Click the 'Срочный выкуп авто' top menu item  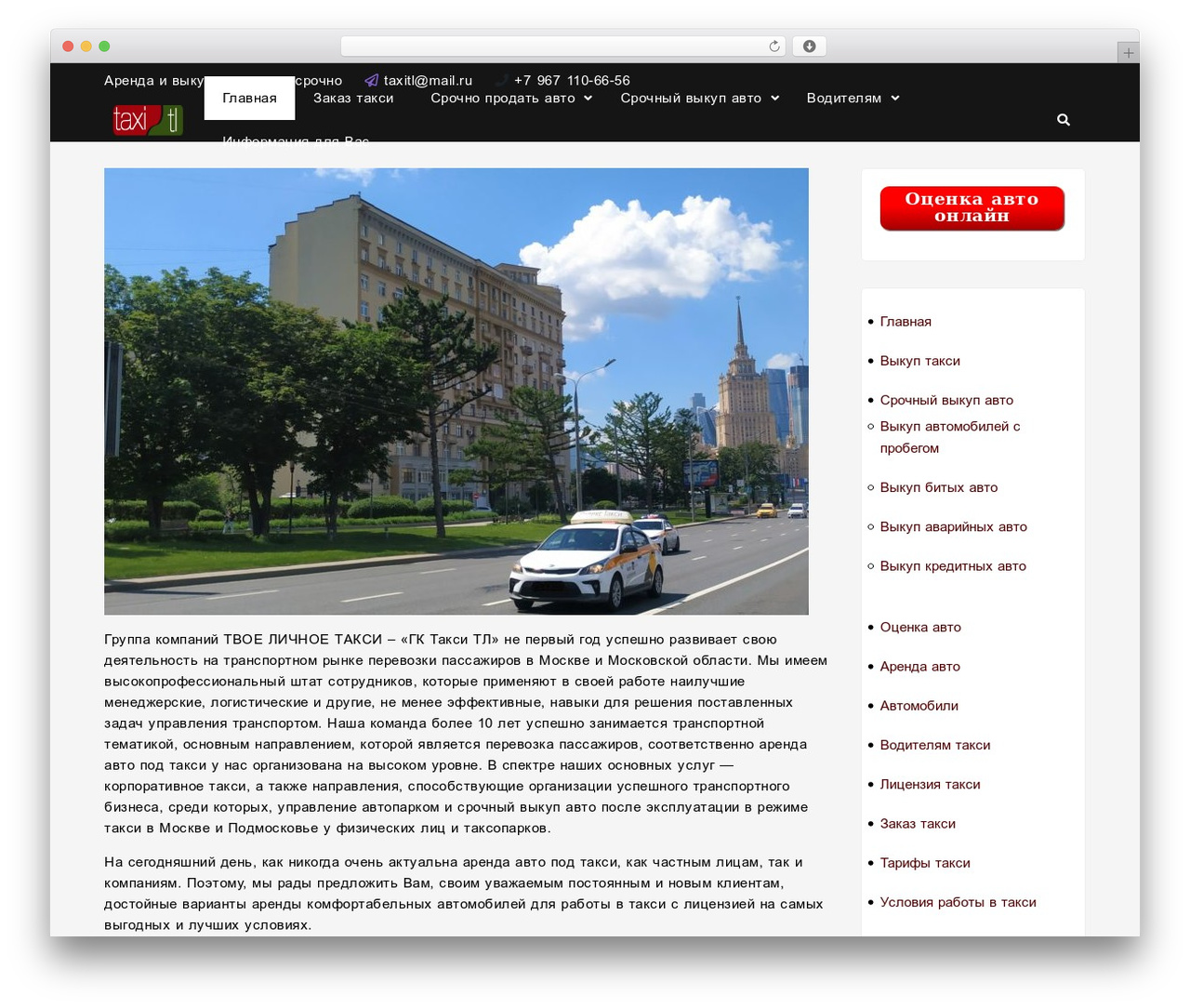coord(691,99)
